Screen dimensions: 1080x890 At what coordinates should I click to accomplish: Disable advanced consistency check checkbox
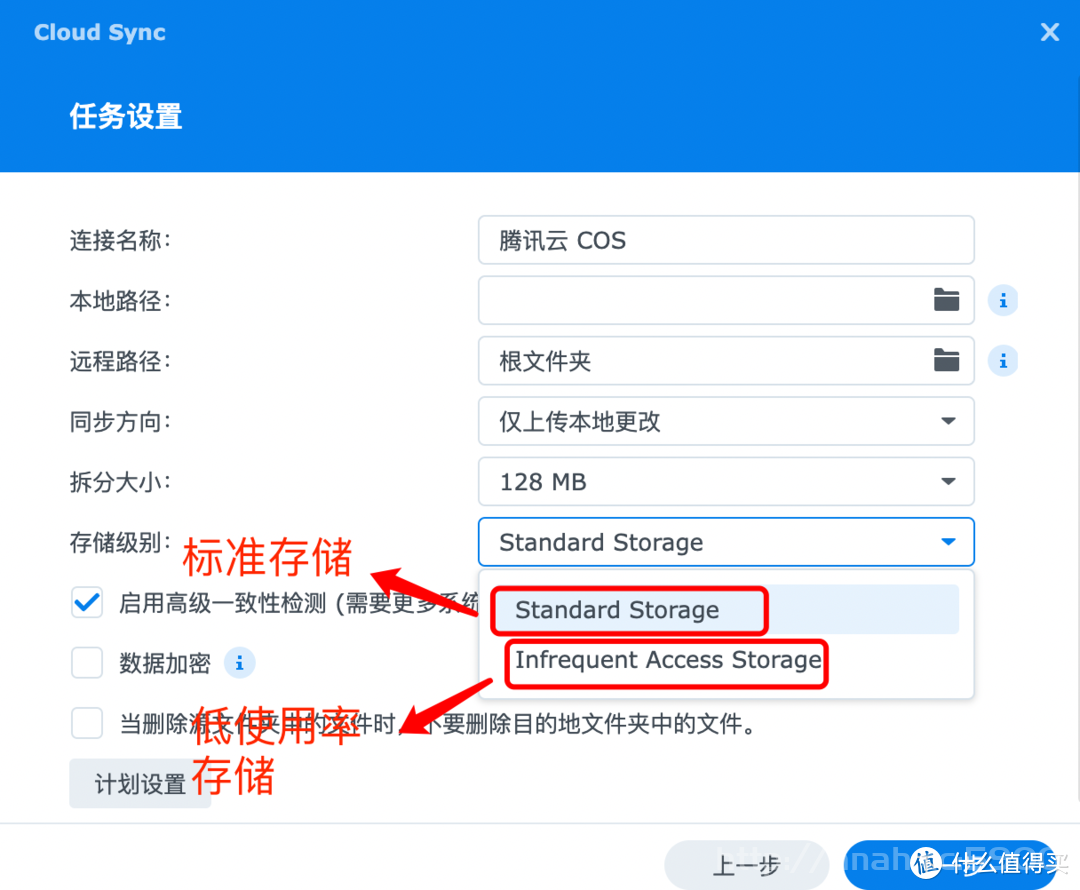point(87,603)
